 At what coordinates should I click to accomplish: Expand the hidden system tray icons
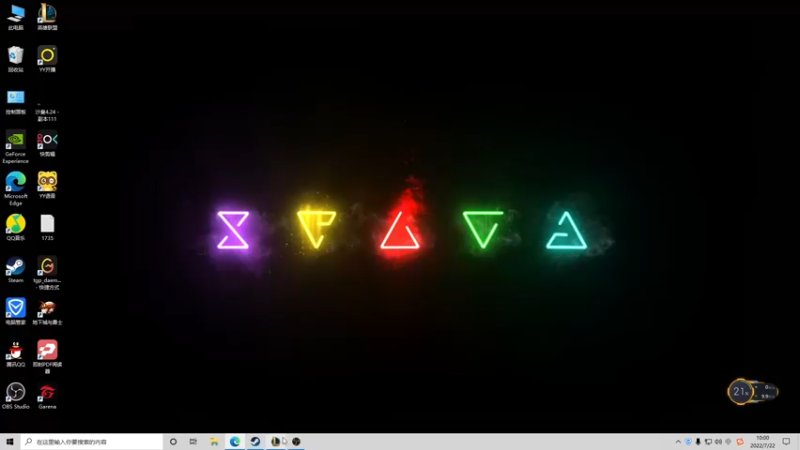pyautogui.click(x=678, y=442)
